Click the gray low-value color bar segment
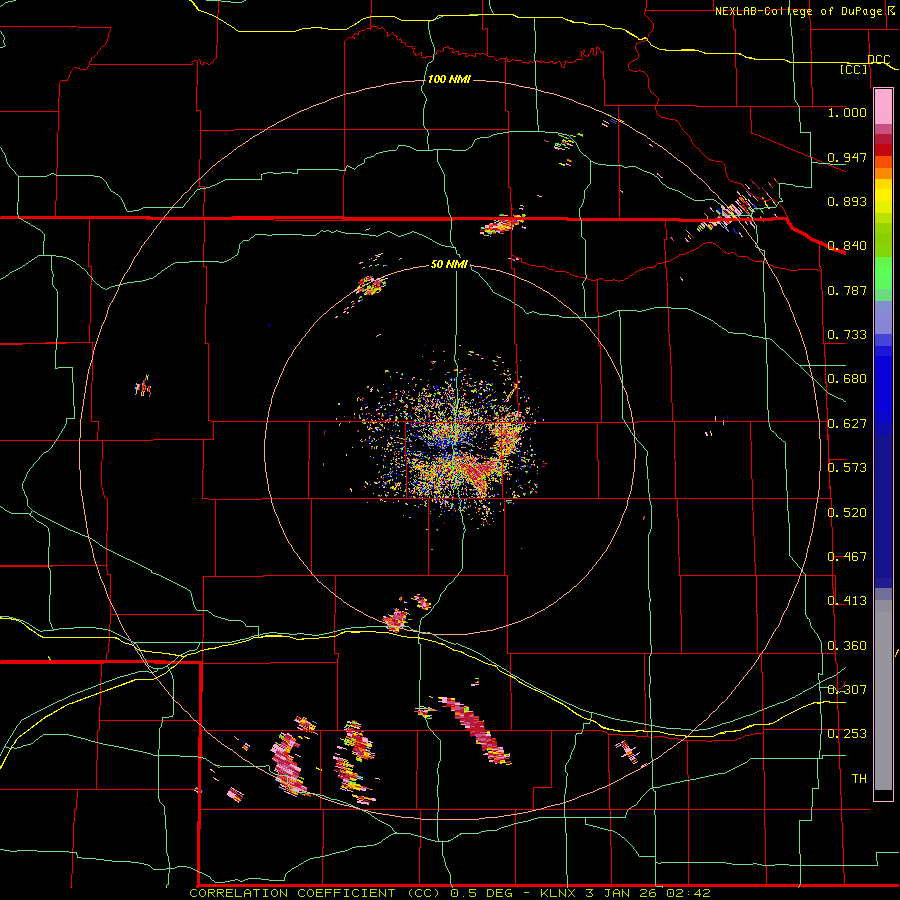 click(883, 695)
